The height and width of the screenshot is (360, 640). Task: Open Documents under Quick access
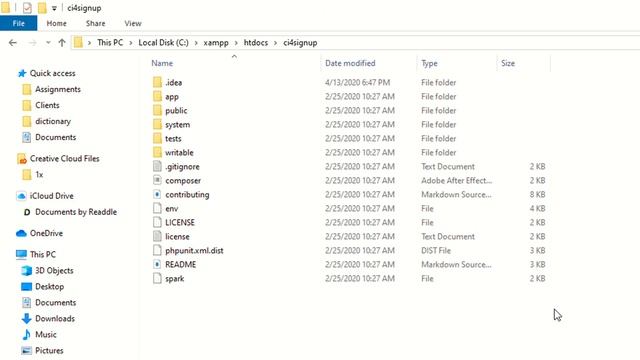(x=56, y=137)
